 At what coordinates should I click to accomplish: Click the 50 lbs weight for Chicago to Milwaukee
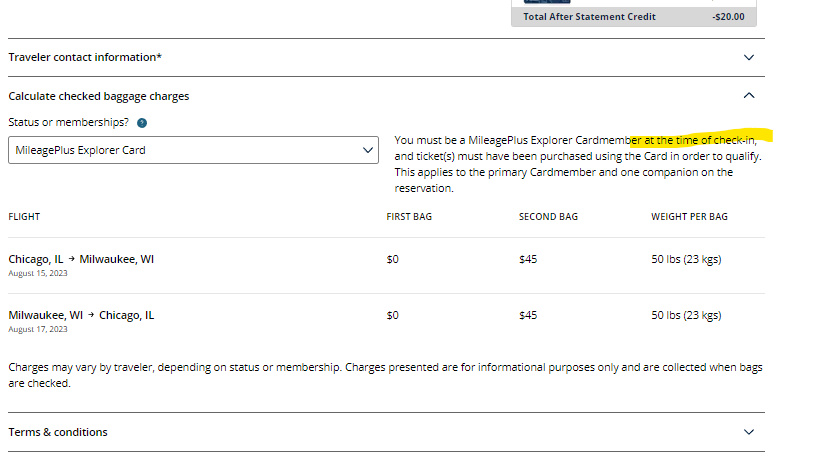pyautogui.click(x=686, y=259)
